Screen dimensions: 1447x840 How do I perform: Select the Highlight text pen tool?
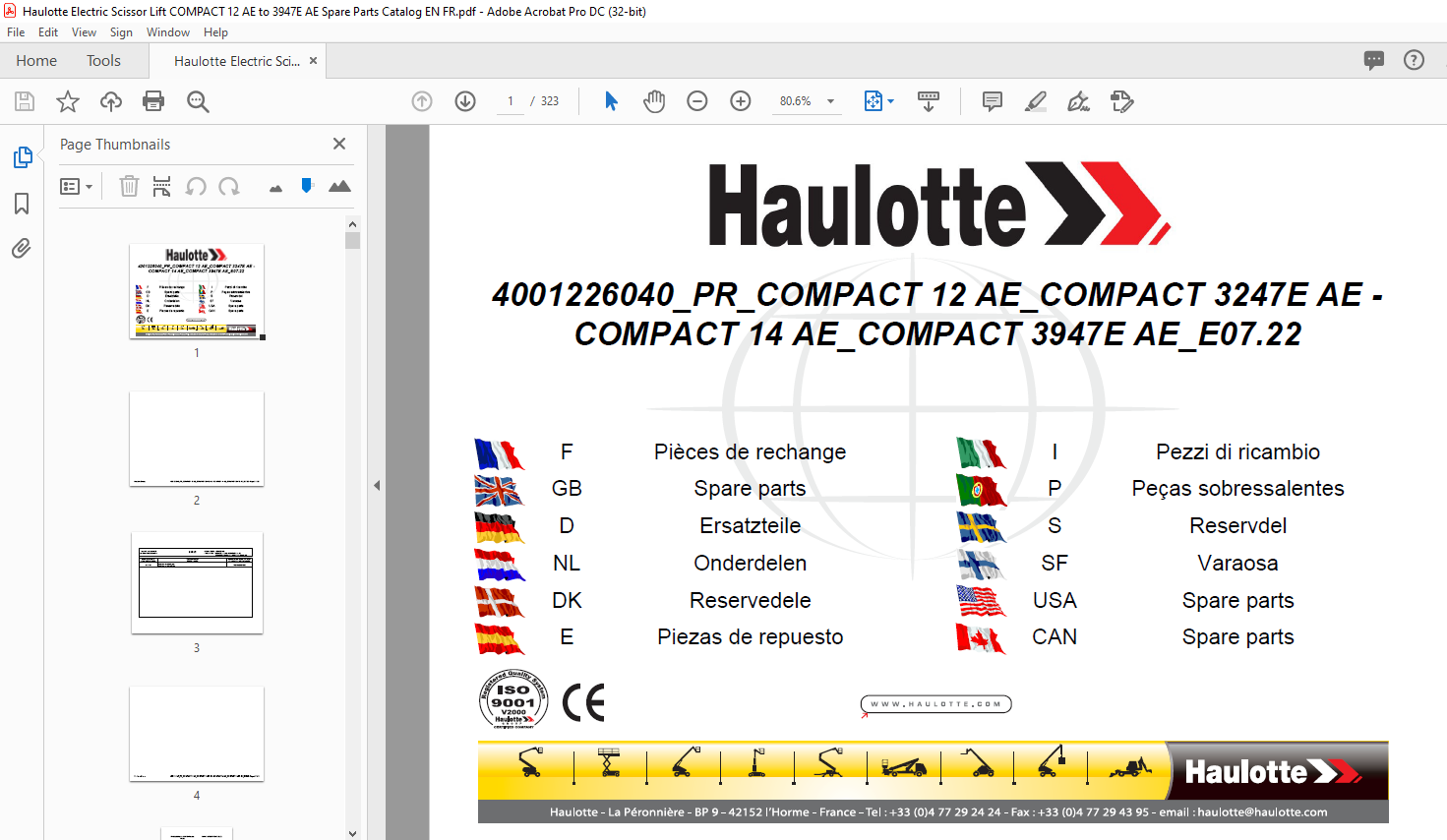(x=1036, y=101)
